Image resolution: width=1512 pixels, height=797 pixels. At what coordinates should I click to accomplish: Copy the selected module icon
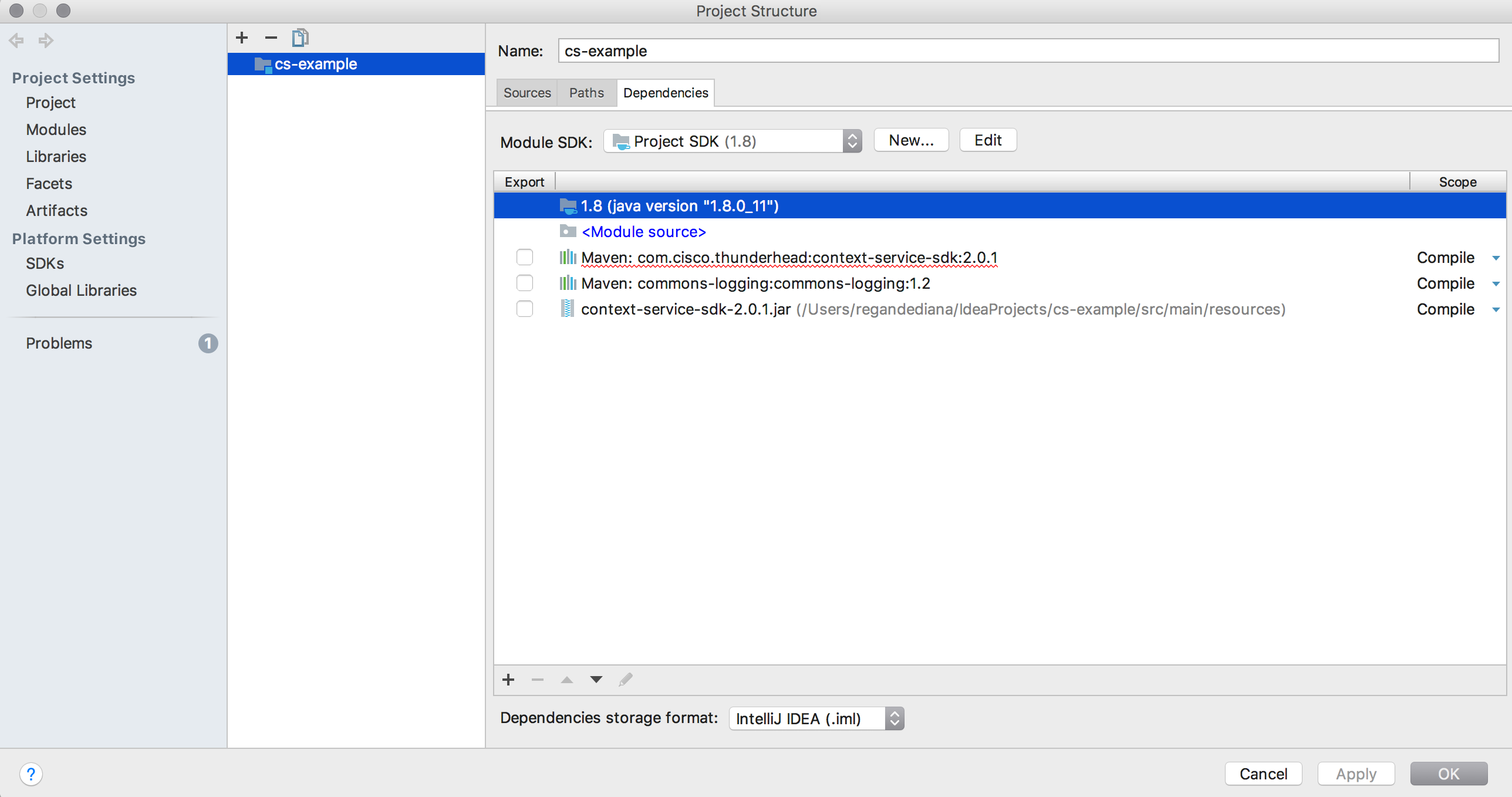(x=300, y=38)
